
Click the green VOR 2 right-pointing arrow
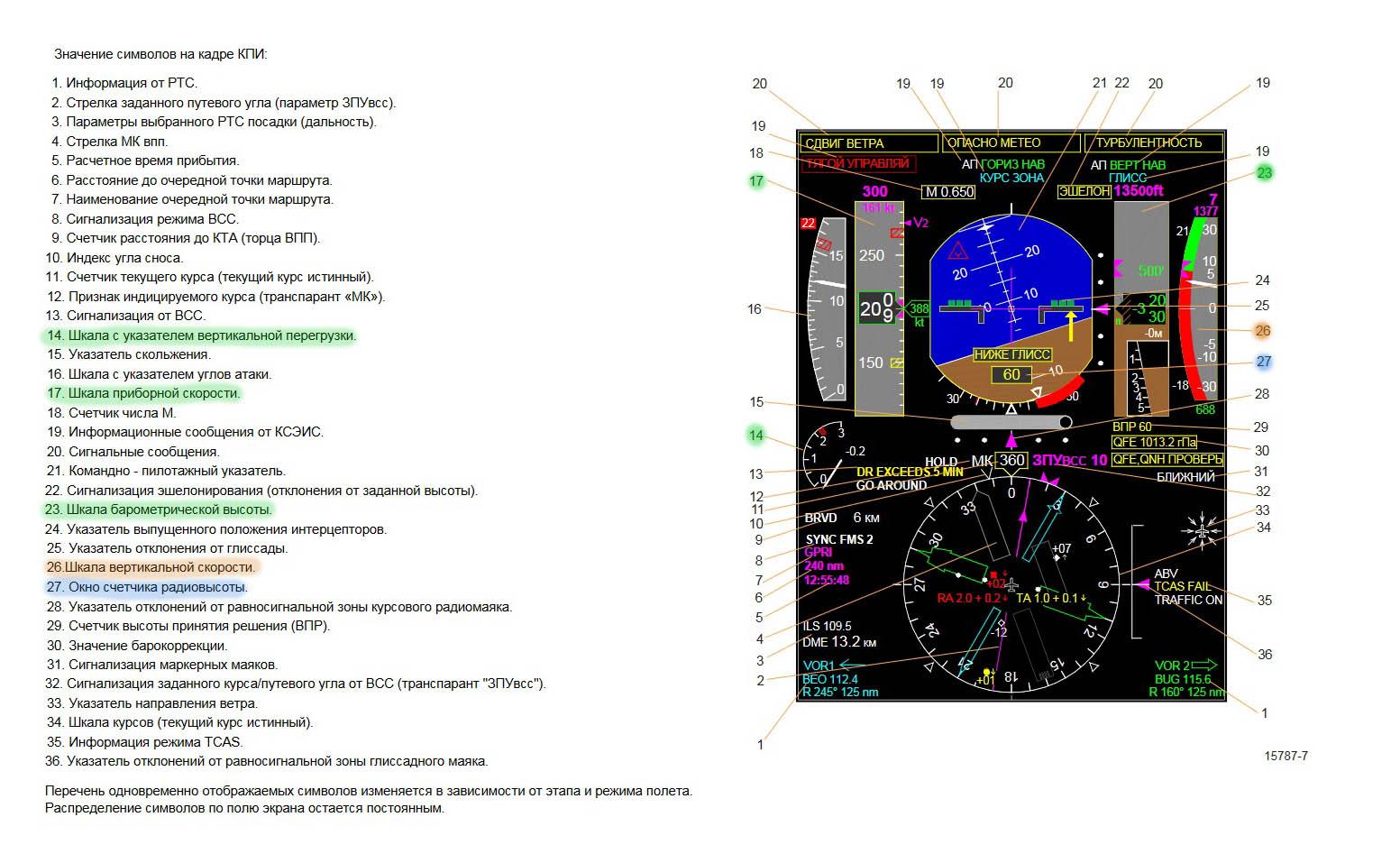1203,666
